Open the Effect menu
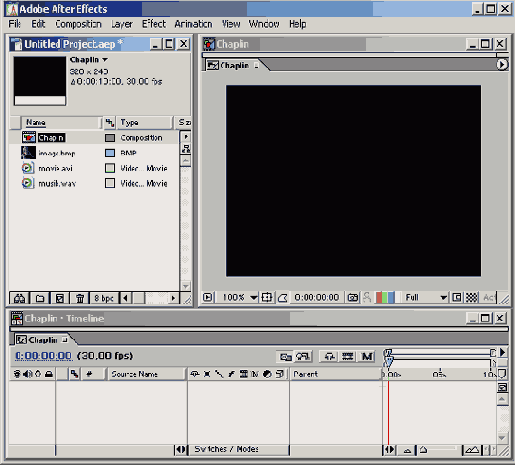This screenshot has height=465, width=515. tap(154, 24)
